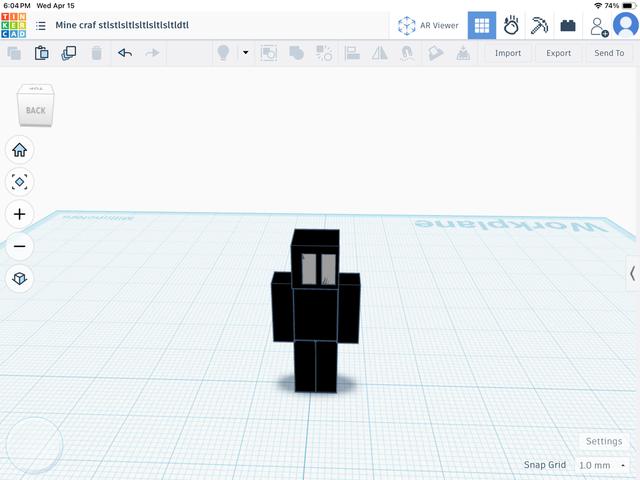Return to home view

click(x=20, y=150)
